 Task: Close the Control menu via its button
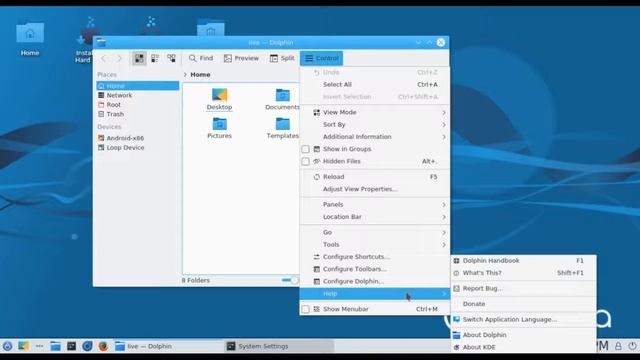[322, 58]
